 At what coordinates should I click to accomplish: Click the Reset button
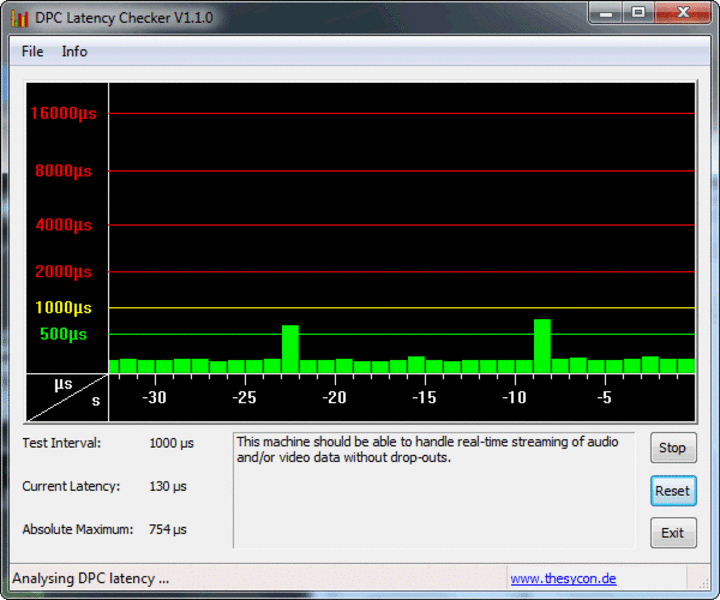point(673,491)
